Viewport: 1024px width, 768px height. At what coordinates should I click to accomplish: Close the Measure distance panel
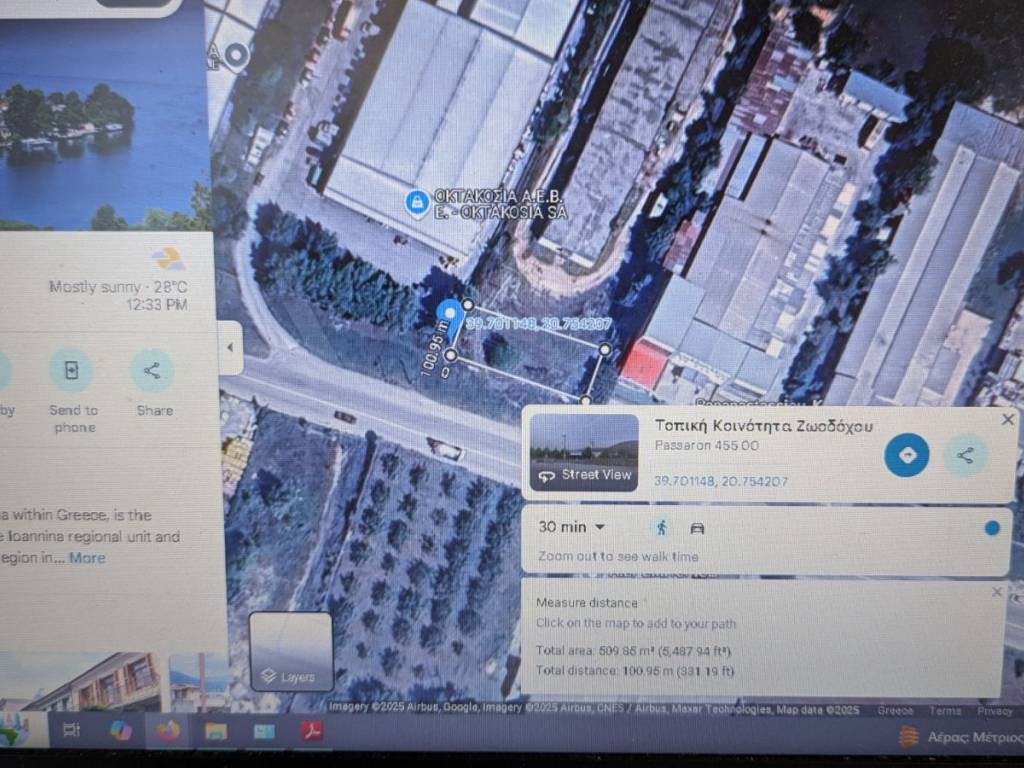tap(996, 592)
